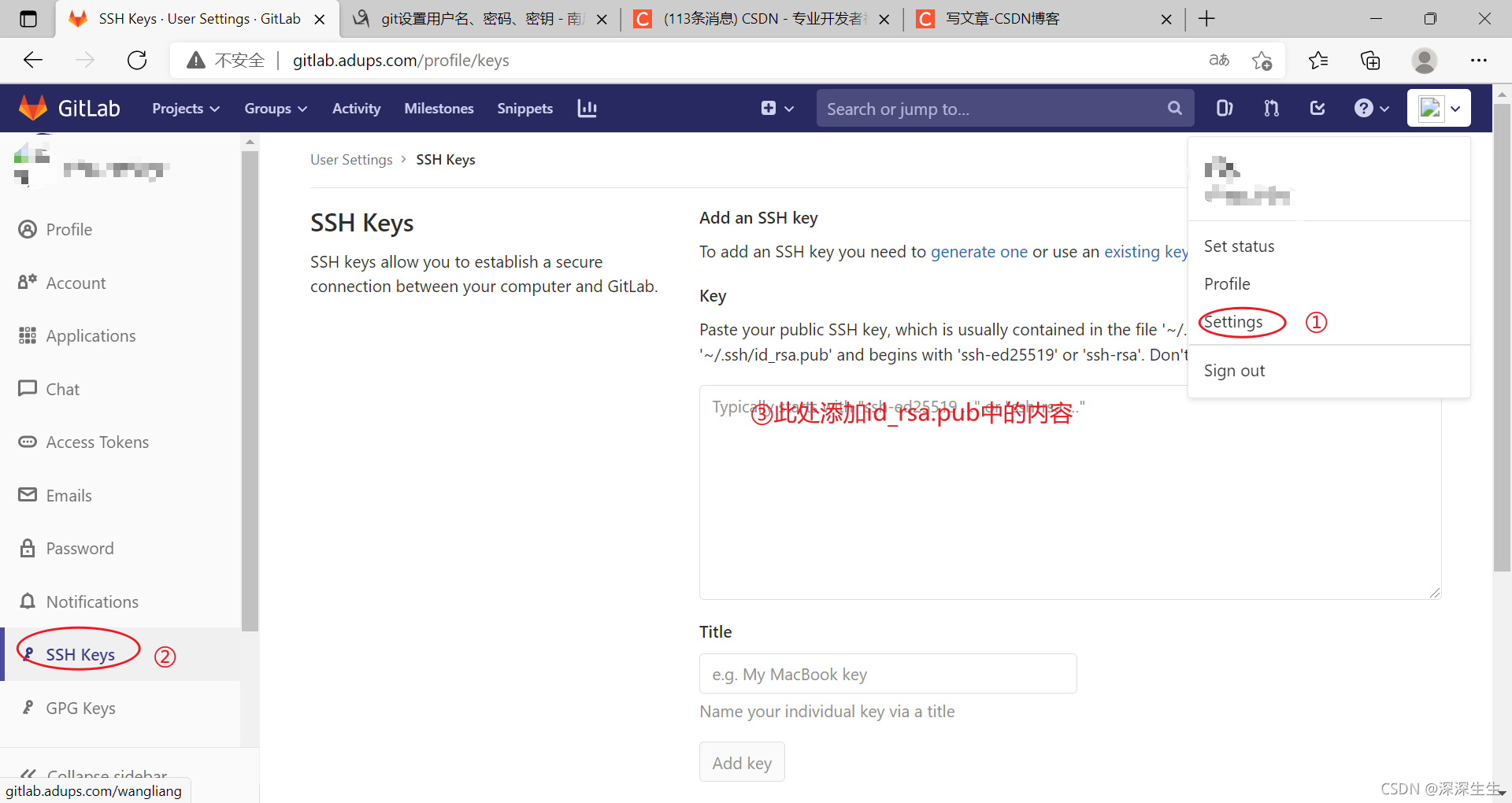Open the analytics bar chart icon
Screen dimensions: 1512x803
coord(587,108)
